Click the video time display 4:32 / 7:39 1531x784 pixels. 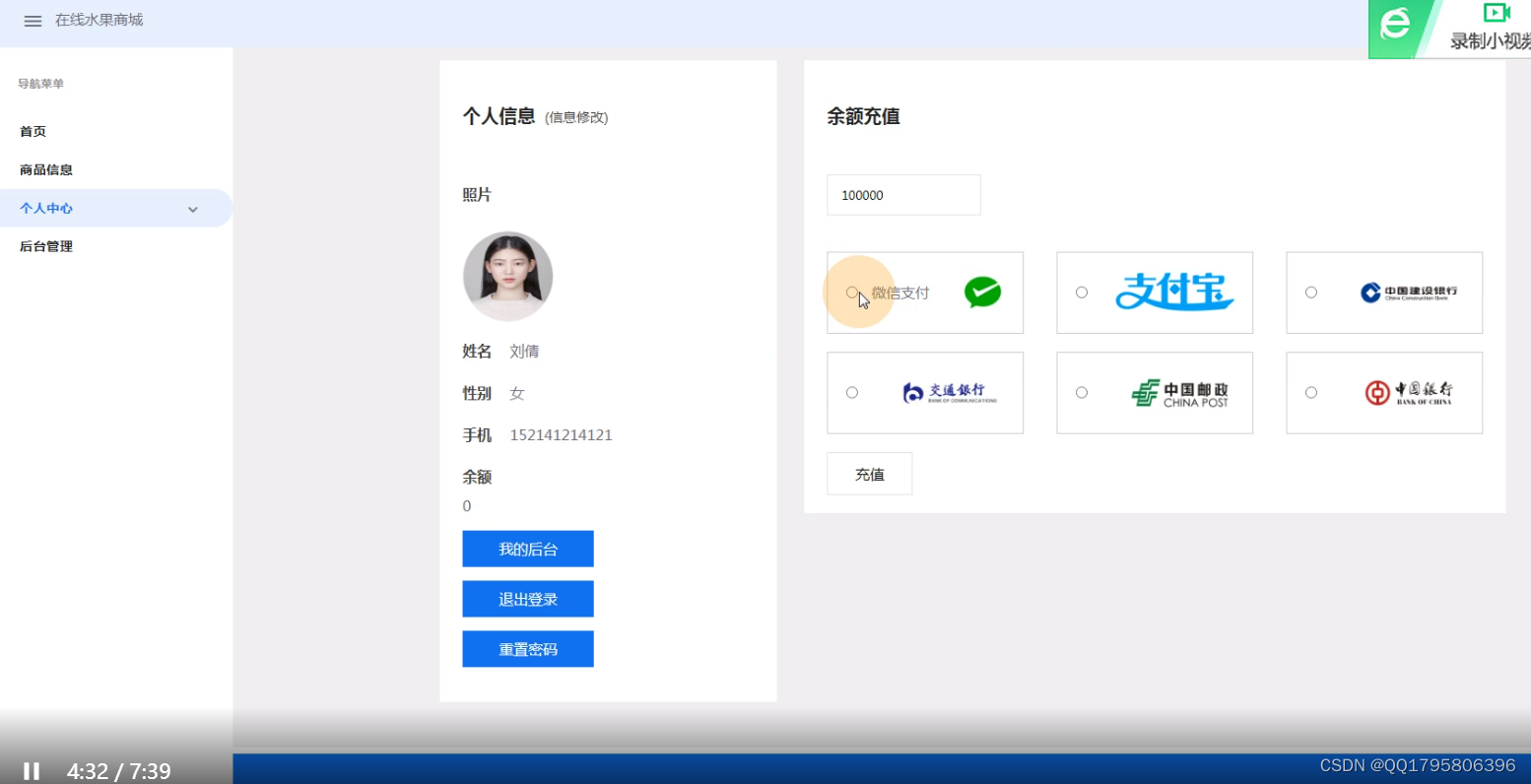(119, 771)
